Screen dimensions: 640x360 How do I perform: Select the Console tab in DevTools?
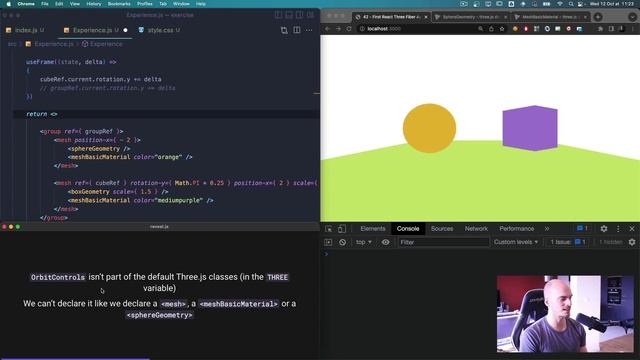click(408, 229)
